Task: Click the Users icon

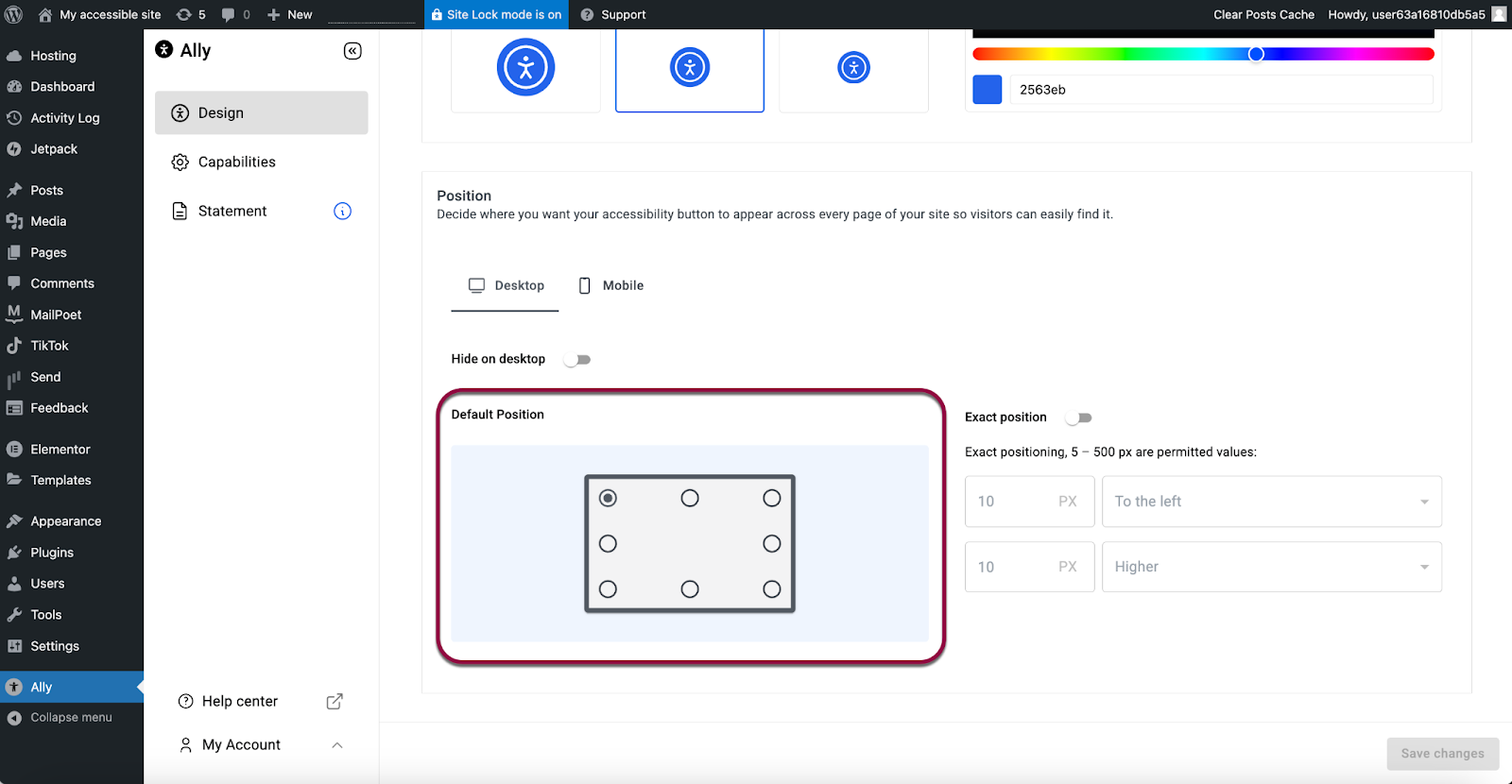Action: (14, 584)
